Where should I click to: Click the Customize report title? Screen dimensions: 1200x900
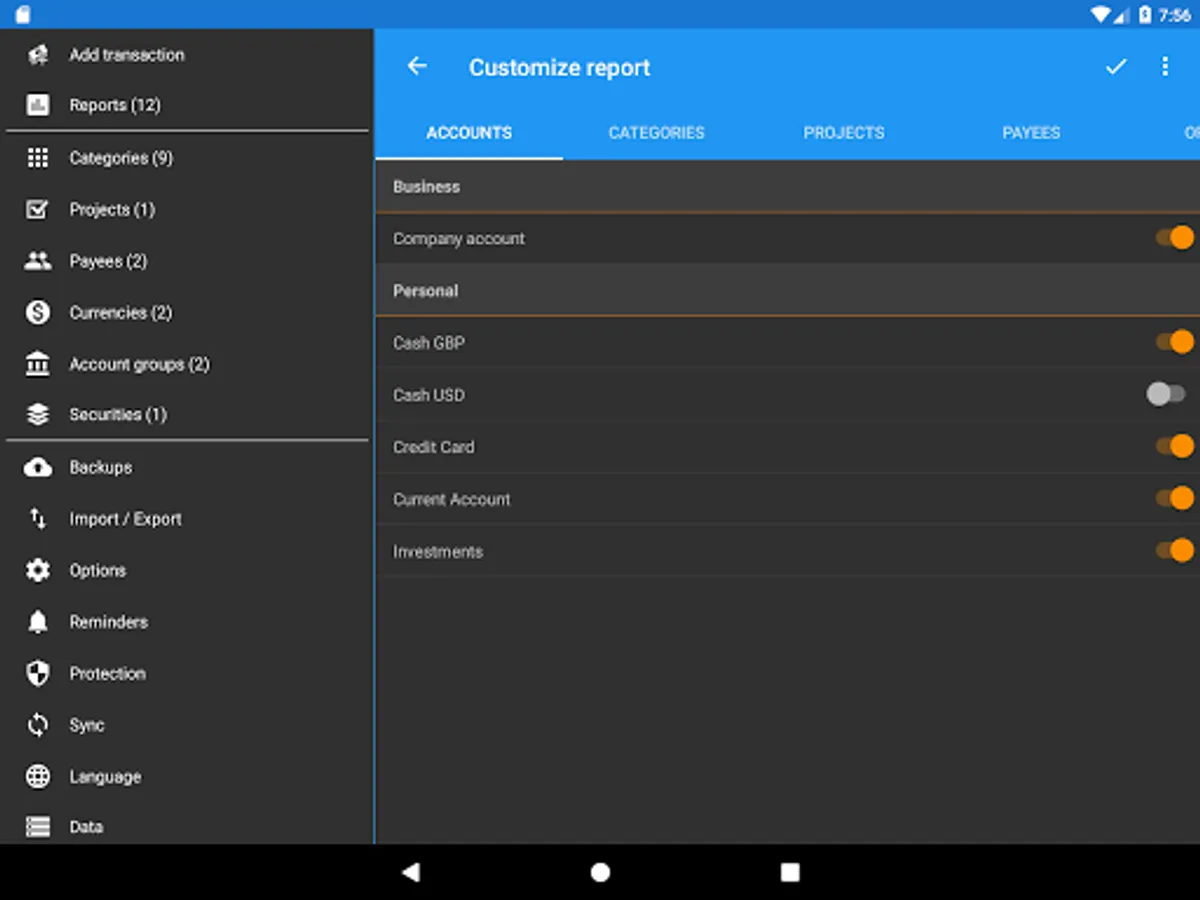pos(560,67)
